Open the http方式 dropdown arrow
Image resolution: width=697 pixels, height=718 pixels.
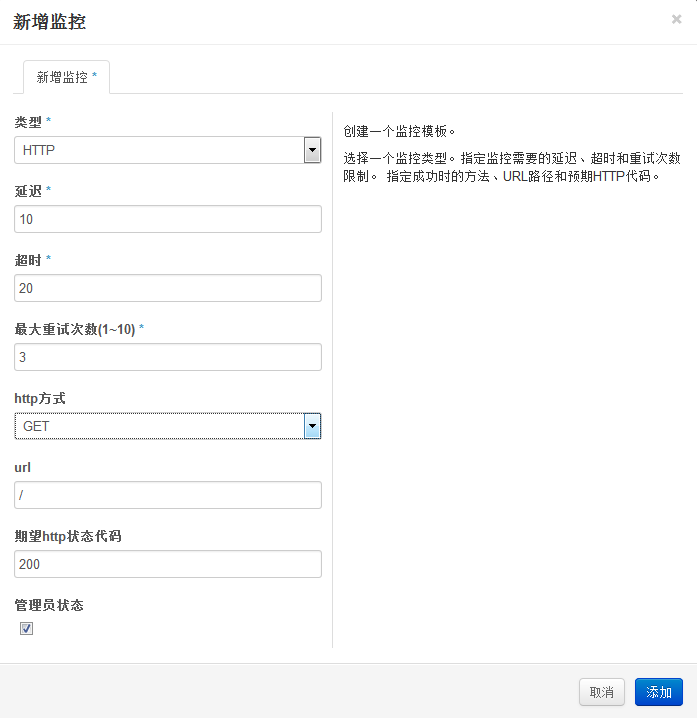click(x=312, y=426)
